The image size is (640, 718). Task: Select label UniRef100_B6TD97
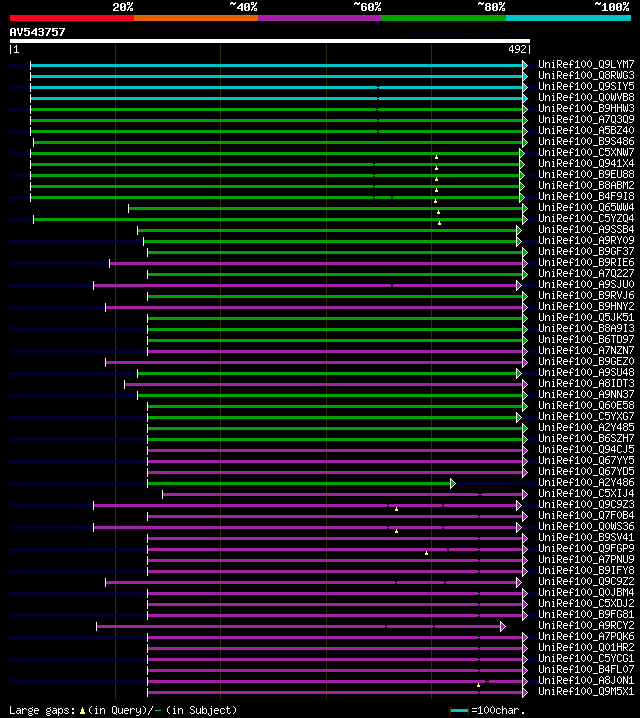click(586, 339)
